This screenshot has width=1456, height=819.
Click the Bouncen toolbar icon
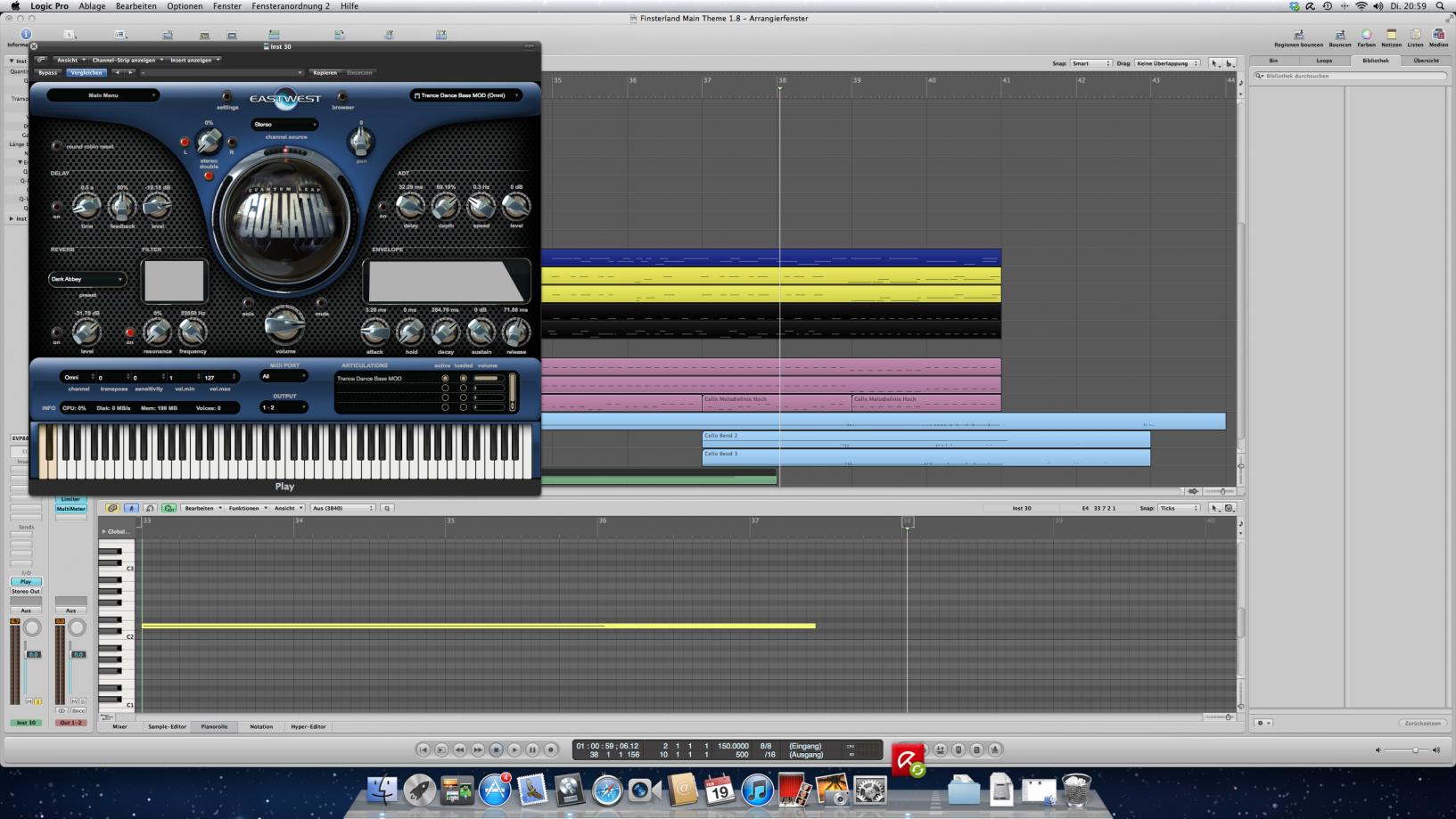point(1340,35)
